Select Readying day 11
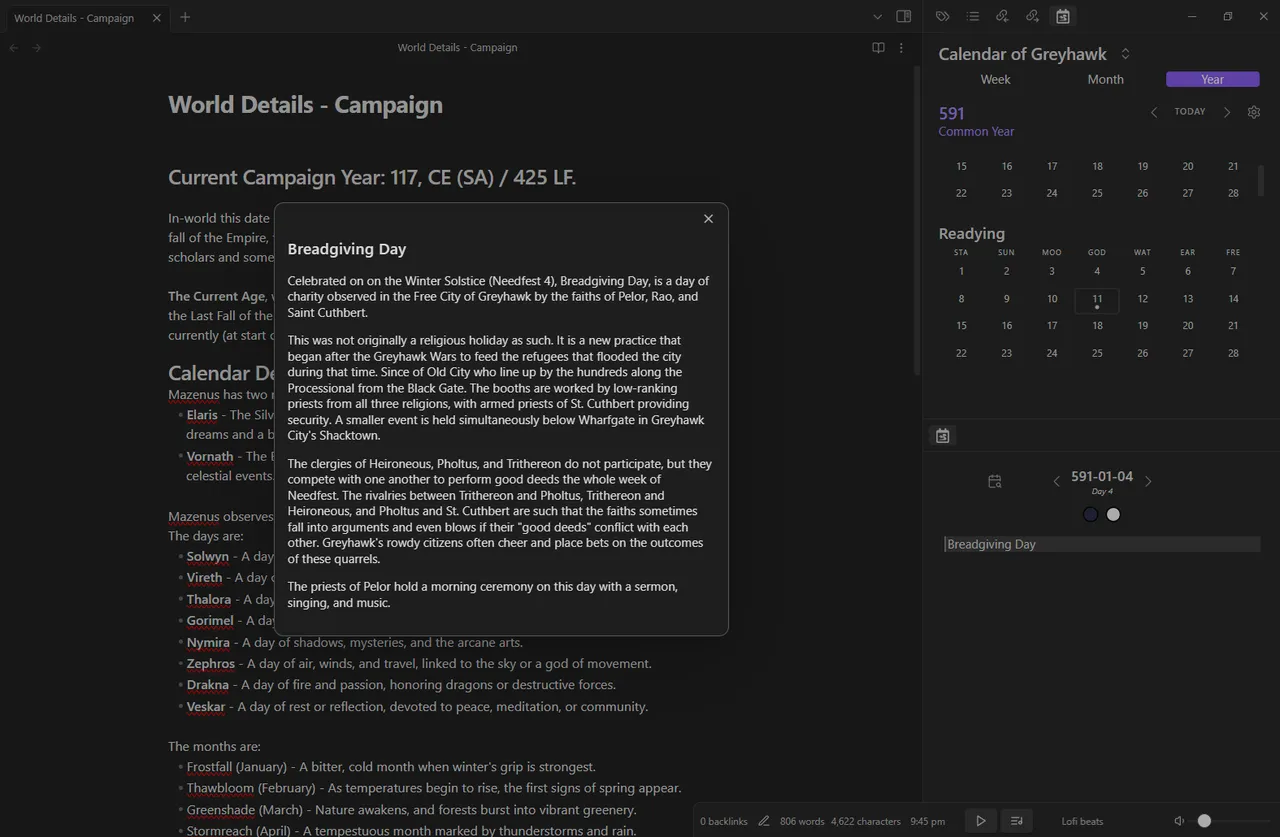 1097,299
